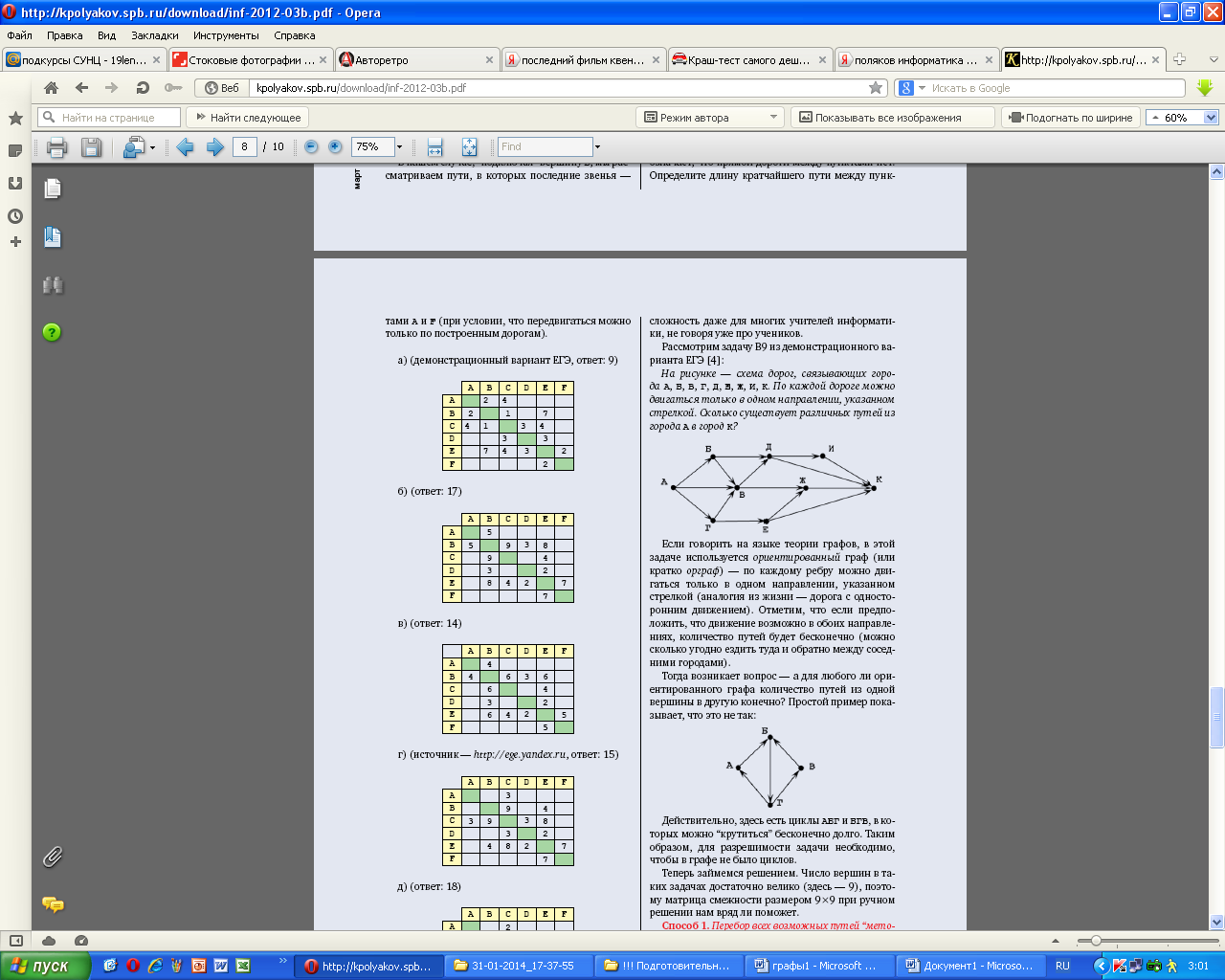
Task: Open Opera downloads green arrow icon
Action: [1205, 87]
